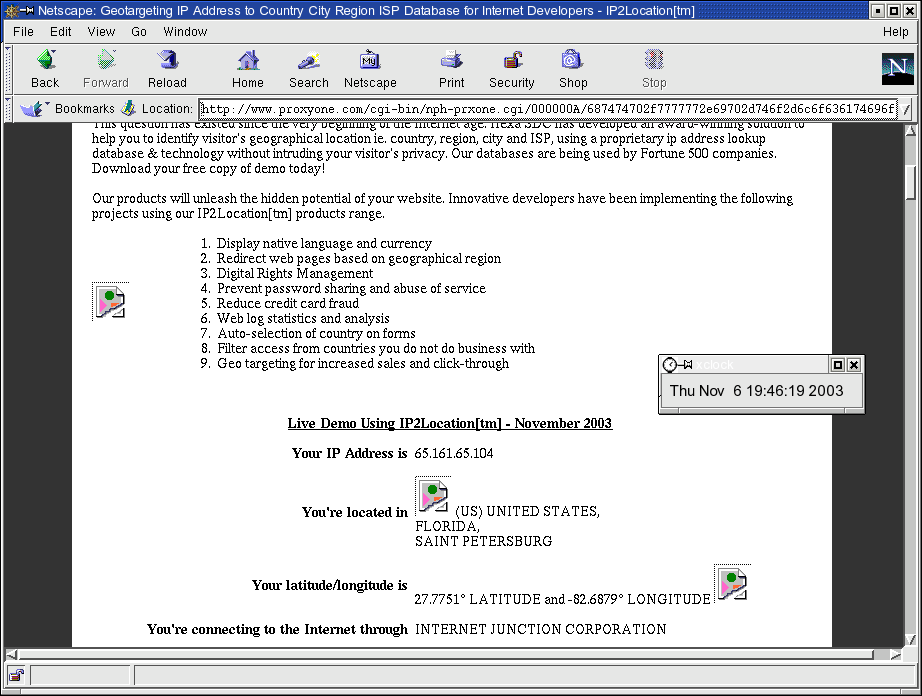The width and height of the screenshot is (922, 696).
Task: Click the vertical scrollbar up arrow
Action: click(x=910, y=130)
